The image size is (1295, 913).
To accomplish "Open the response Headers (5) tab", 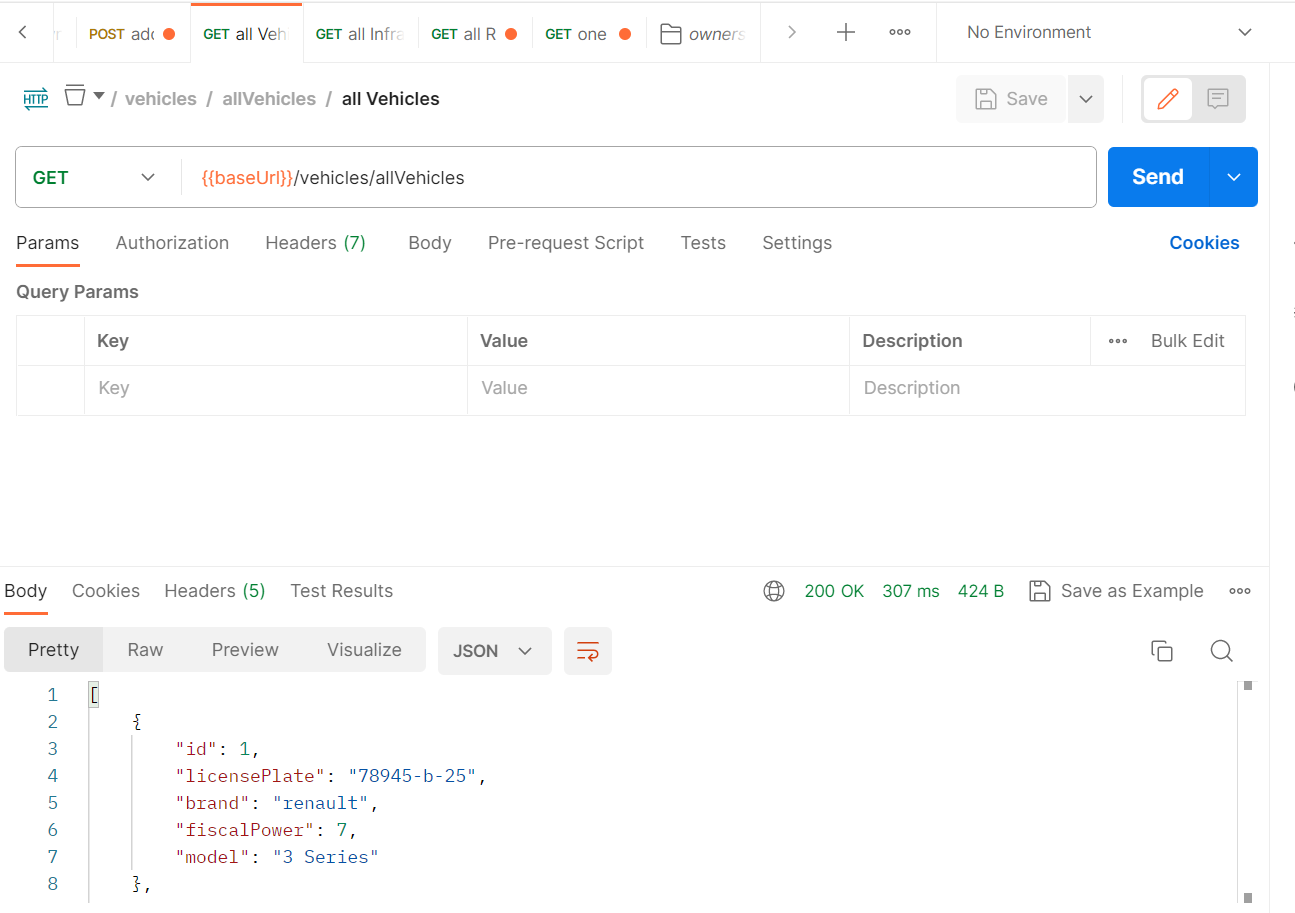I will [214, 591].
